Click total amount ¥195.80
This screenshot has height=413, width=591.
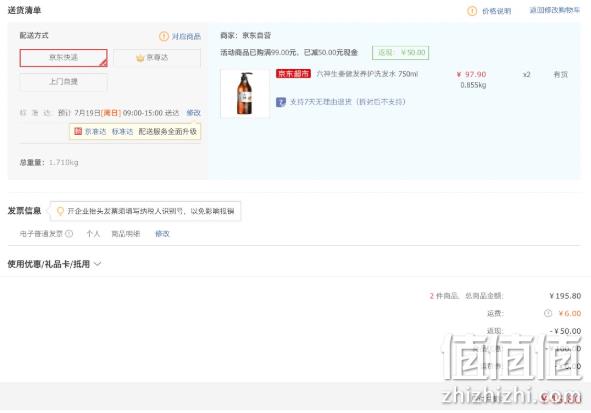(x=565, y=296)
